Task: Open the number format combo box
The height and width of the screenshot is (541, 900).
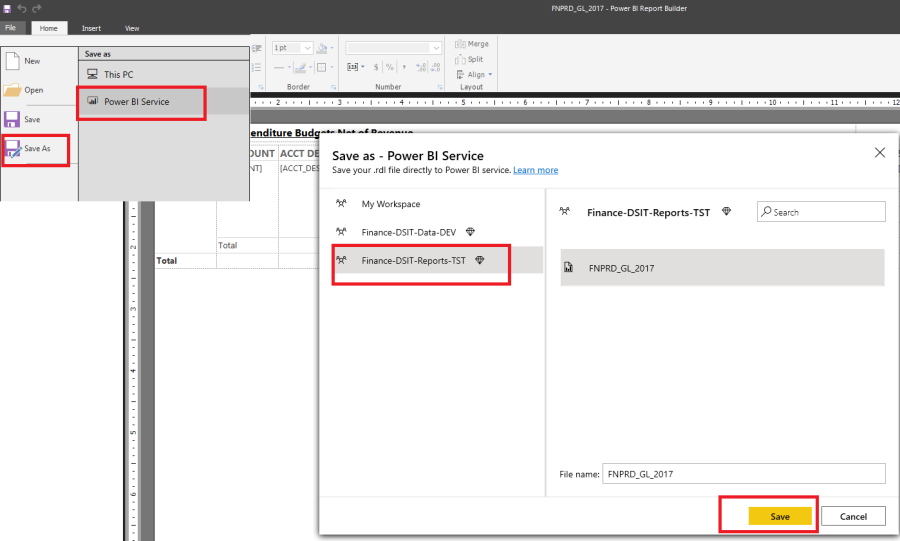Action: [393, 48]
